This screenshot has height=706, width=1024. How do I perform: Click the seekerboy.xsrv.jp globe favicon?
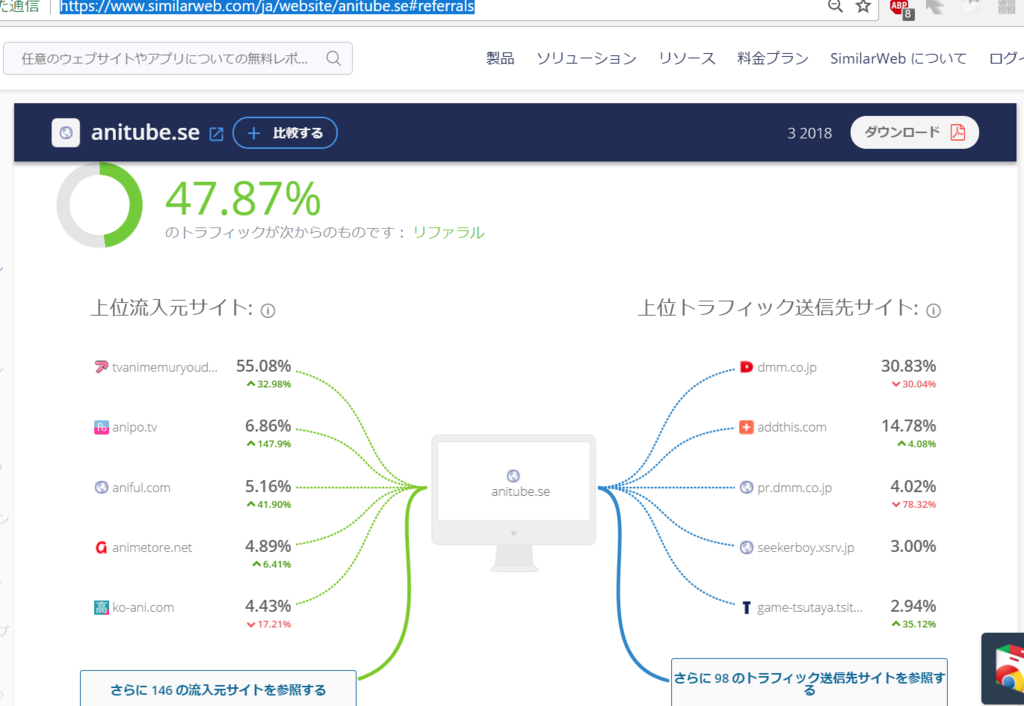(x=746, y=547)
